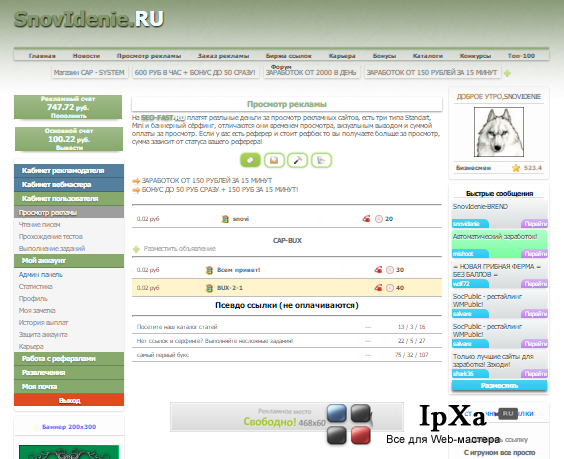564x459 pixels.
Task: Click the clock icon next to 20
Action: pos(379,219)
